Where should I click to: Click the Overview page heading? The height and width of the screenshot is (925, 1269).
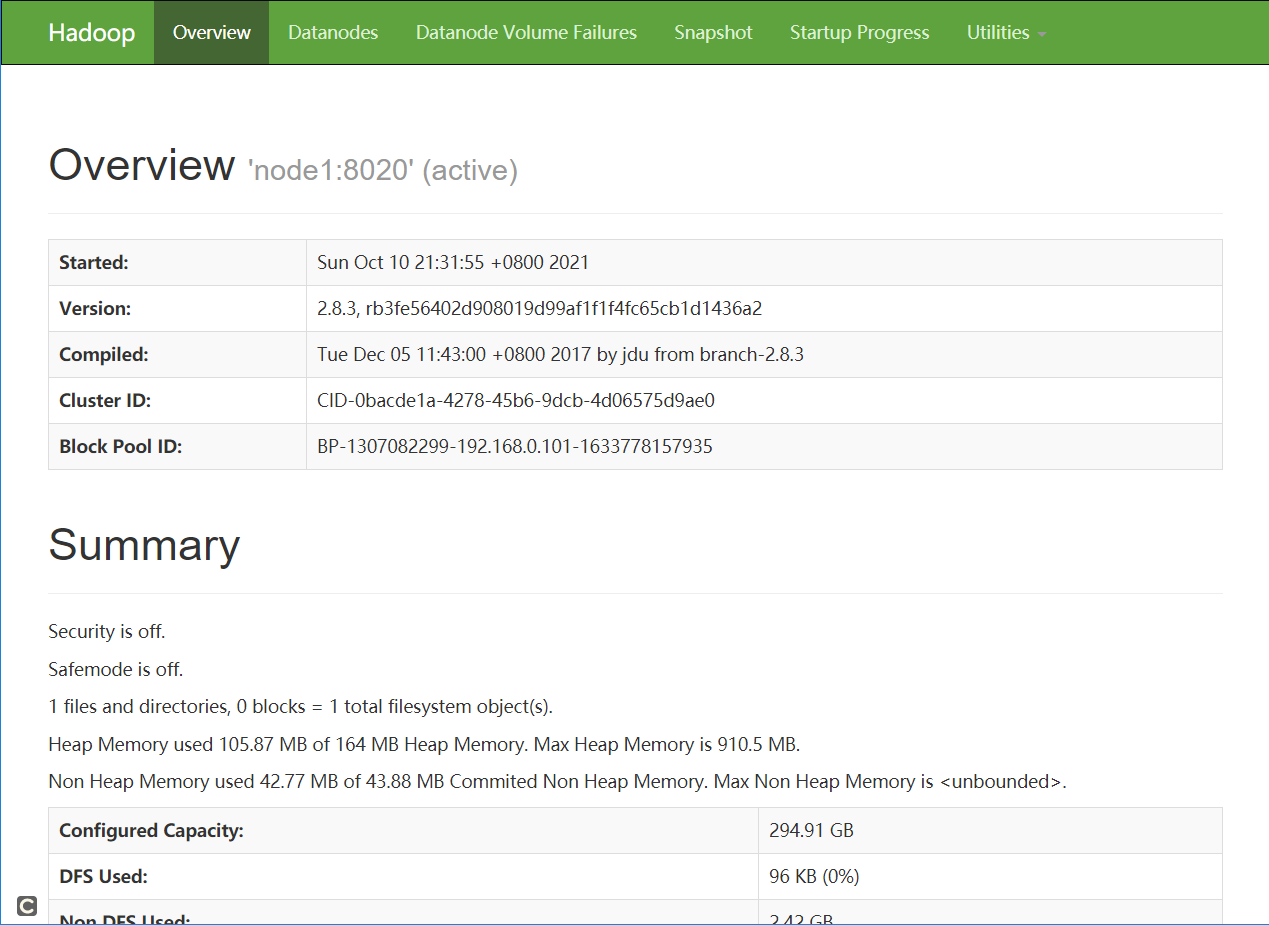point(142,165)
